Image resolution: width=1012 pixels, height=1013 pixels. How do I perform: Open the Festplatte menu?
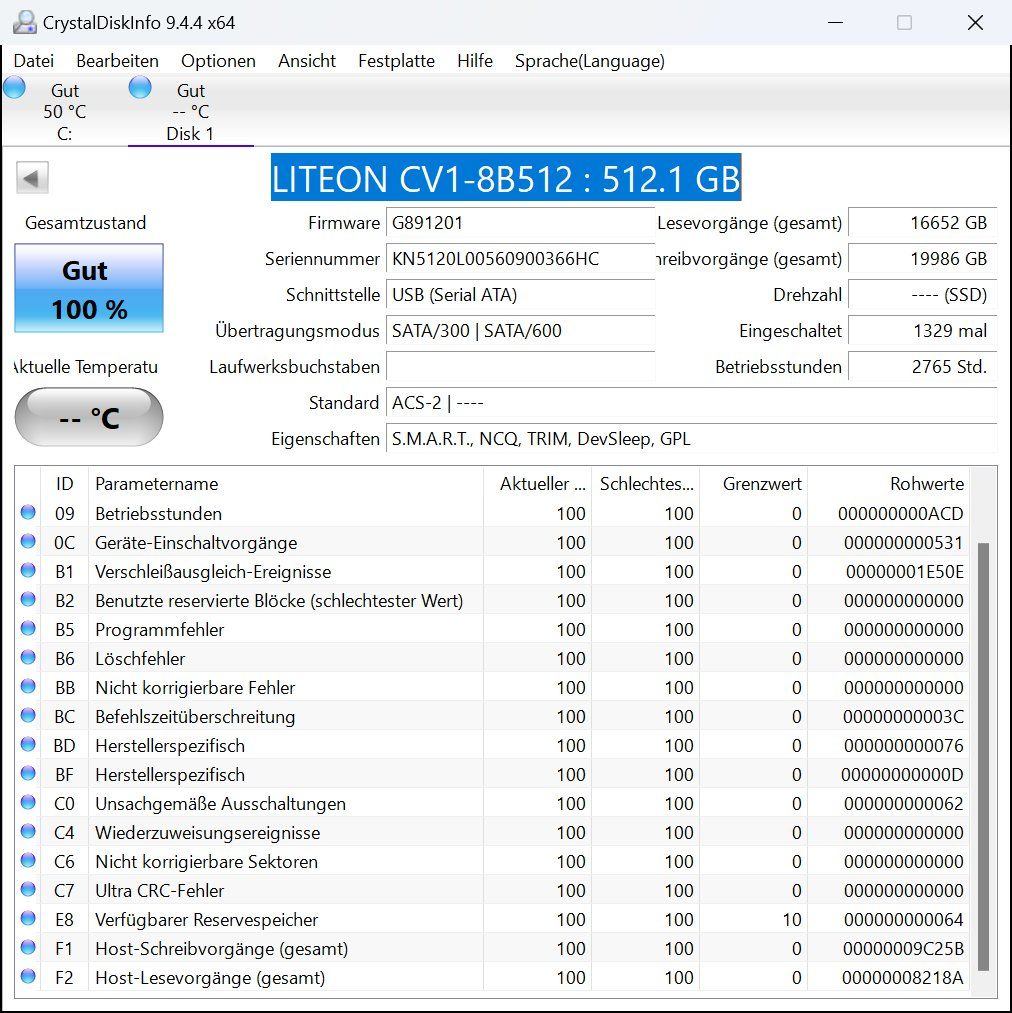(396, 61)
